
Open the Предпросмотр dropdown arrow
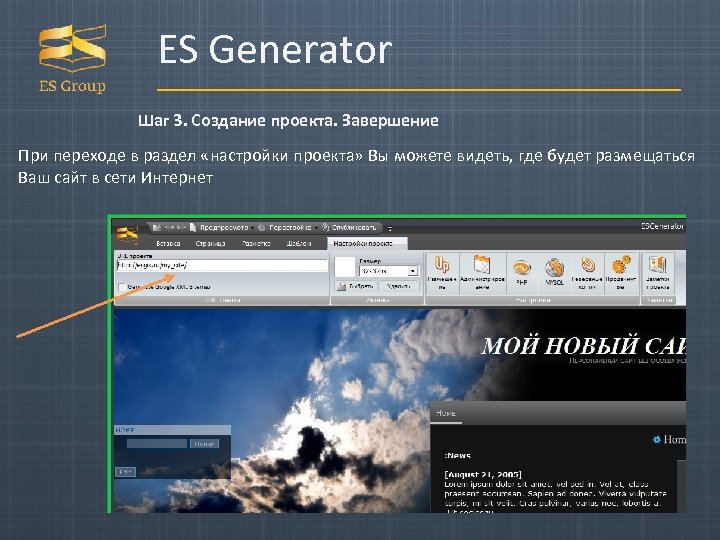click(x=252, y=228)
